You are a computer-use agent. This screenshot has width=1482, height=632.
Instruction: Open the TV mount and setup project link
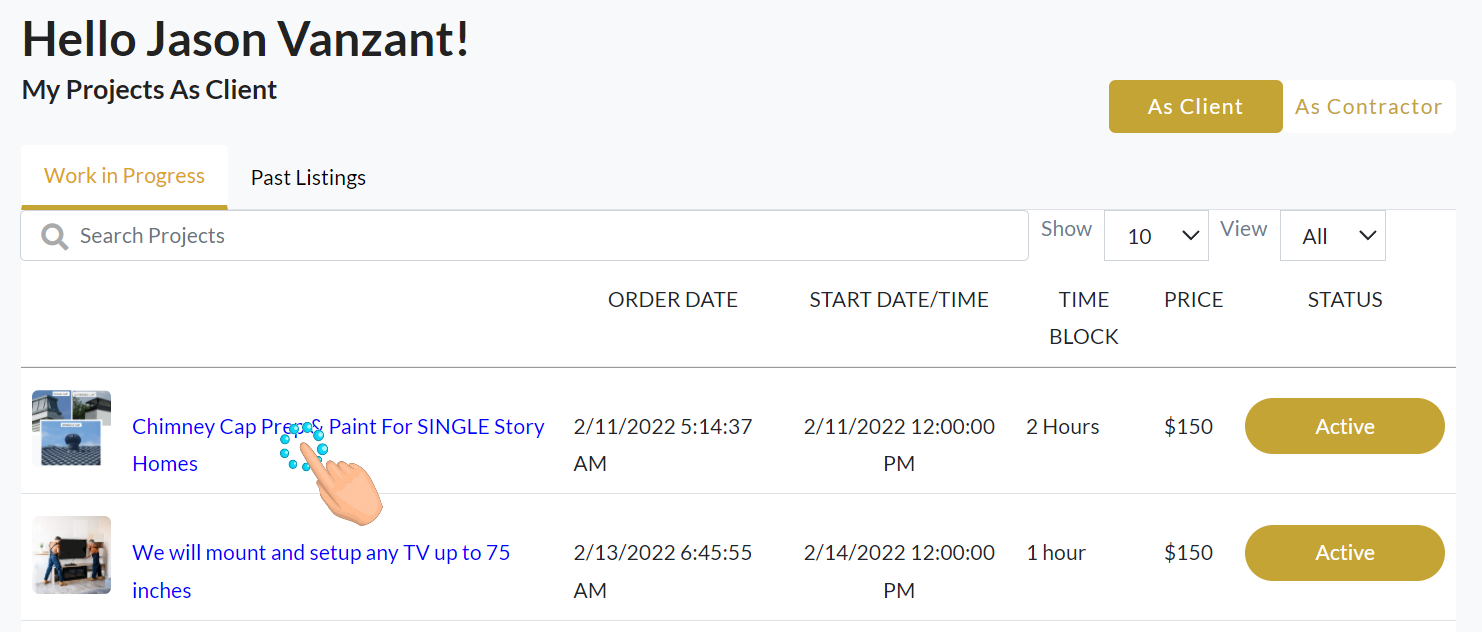tap(320, 553)
